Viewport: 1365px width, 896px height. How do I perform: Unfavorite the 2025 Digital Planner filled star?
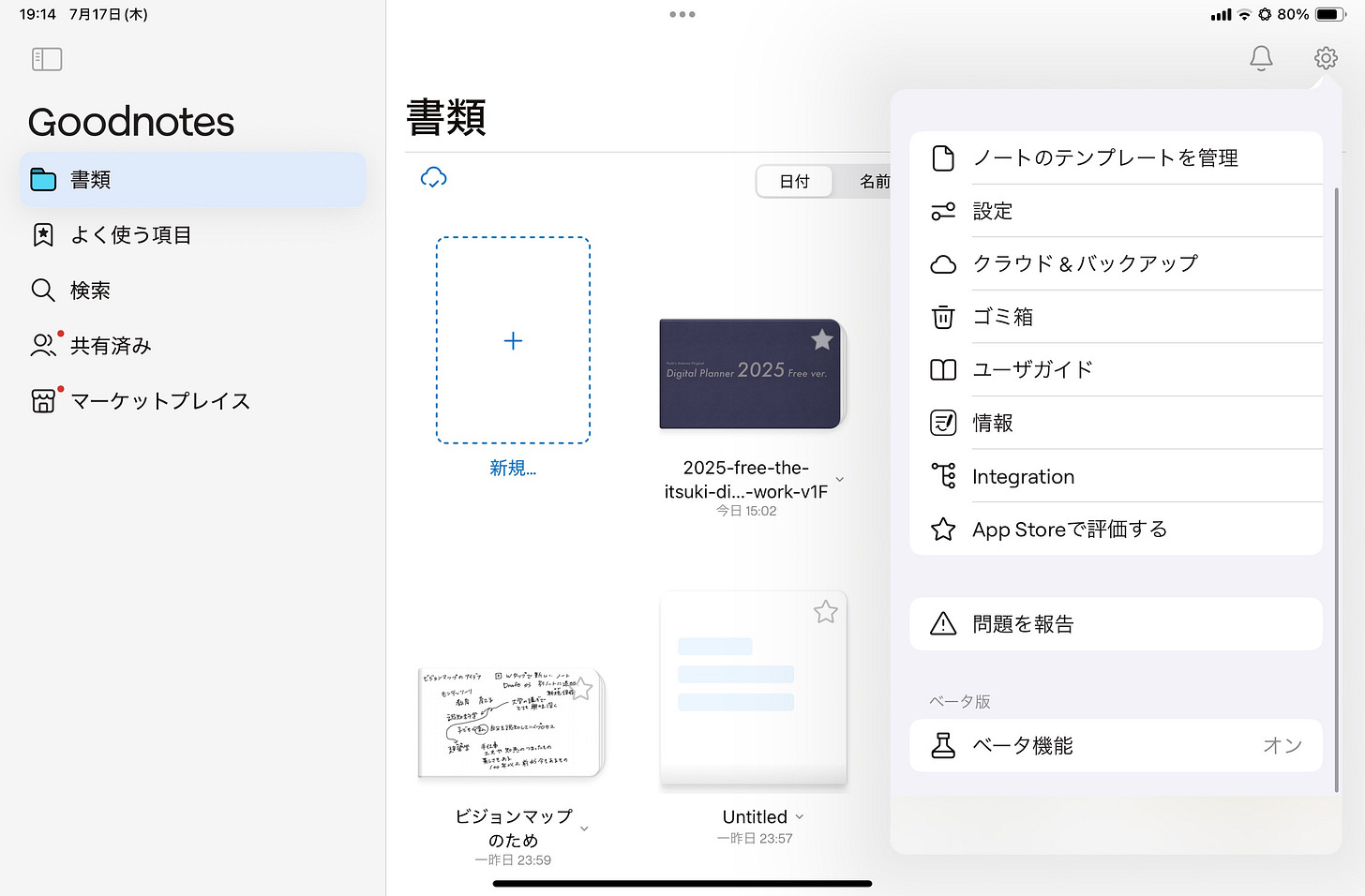(822, 339)
